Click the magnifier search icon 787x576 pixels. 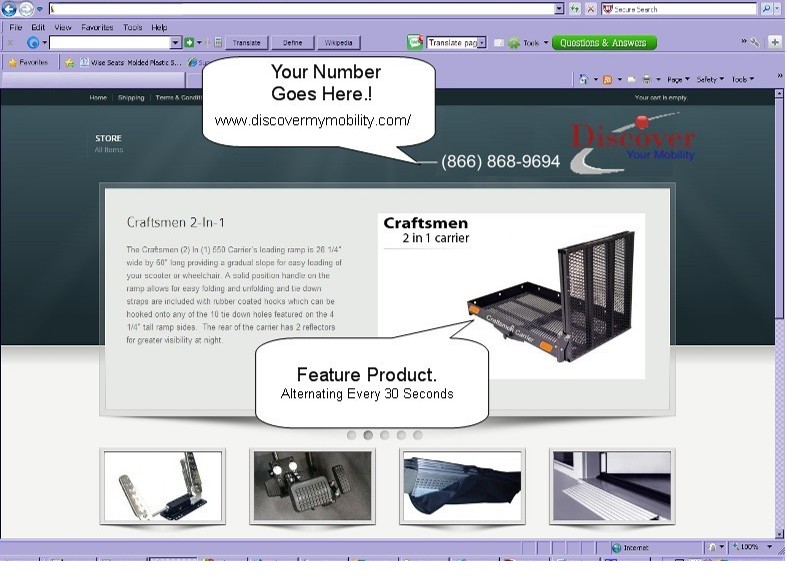[x=766, y=9]
